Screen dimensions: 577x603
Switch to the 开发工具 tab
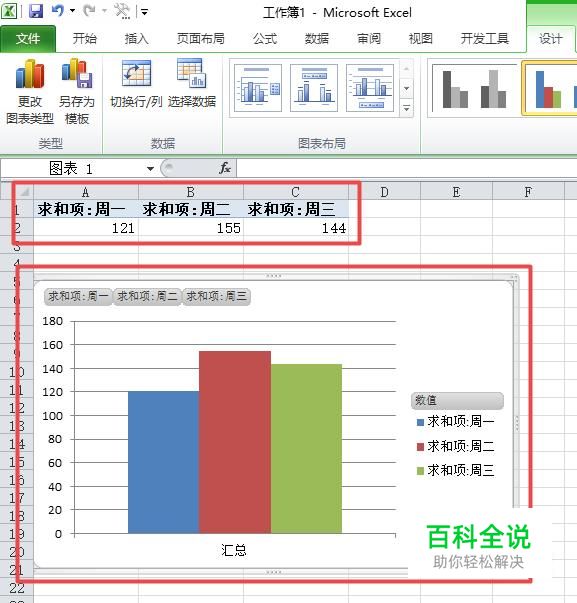[x=485, y=38]
